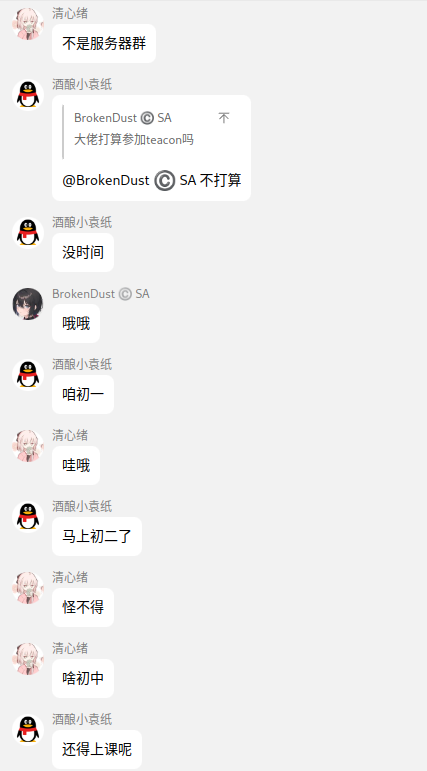Select the '马上初二了' message bubble
Screen dimensions: 427x771
coord(97,536)
